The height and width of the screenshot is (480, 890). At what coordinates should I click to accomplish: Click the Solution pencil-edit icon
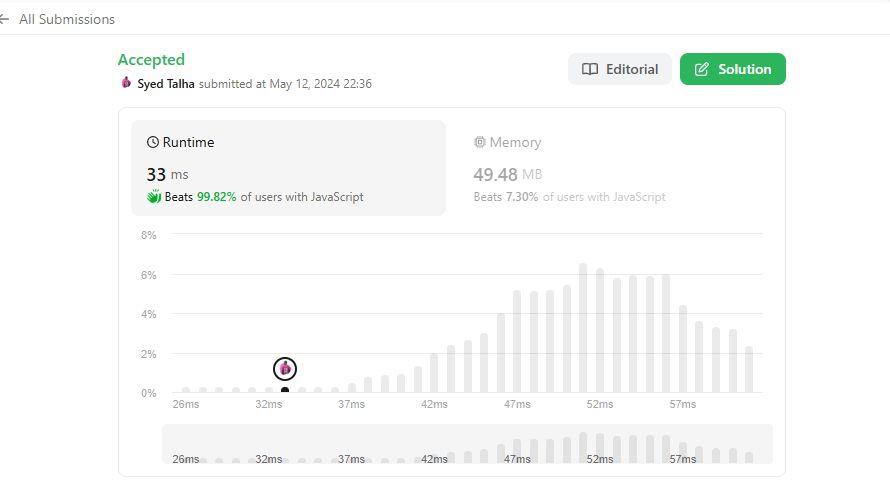702,69
